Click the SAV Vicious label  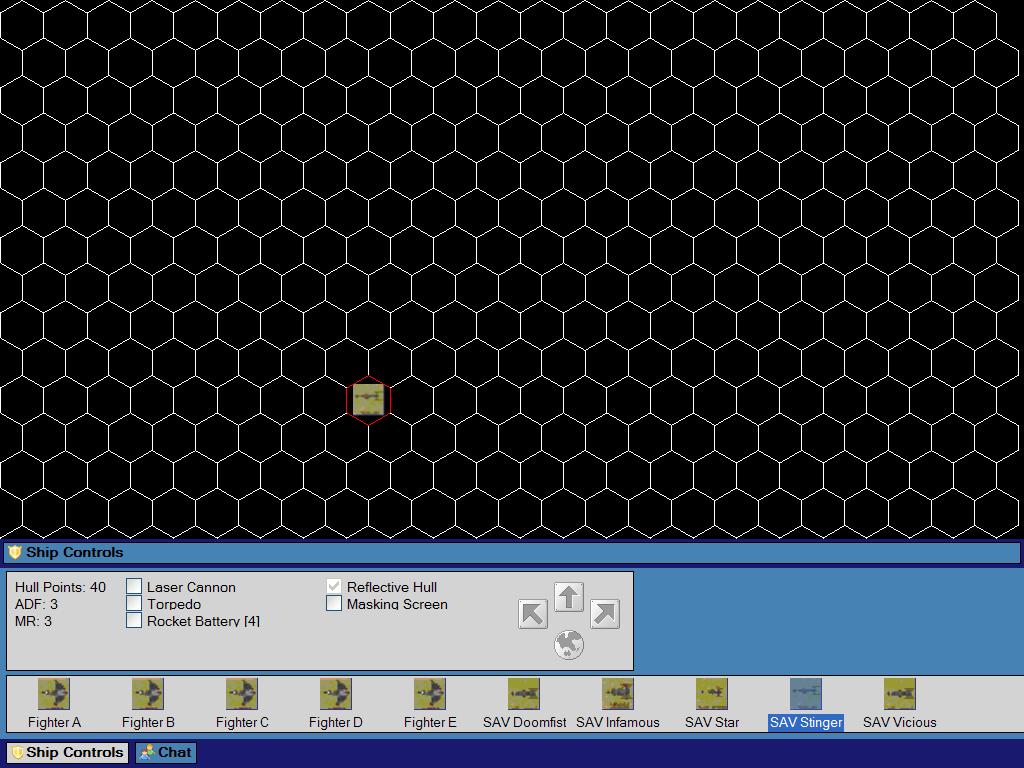(900, 722)
